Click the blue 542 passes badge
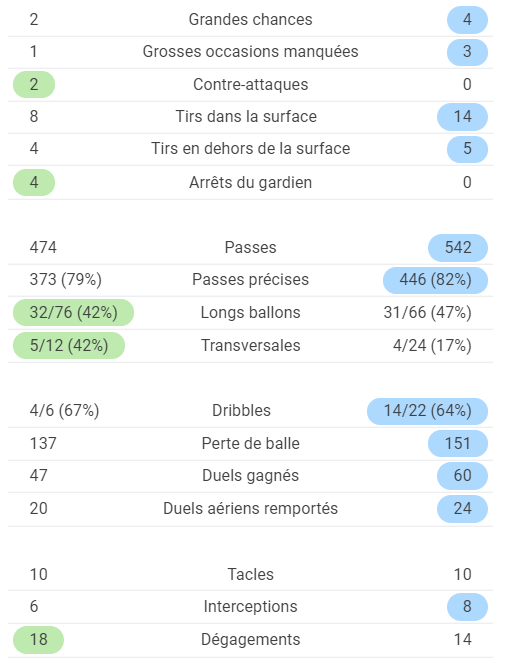The width and height of the screenshot is (507, 669). point(458,247)
